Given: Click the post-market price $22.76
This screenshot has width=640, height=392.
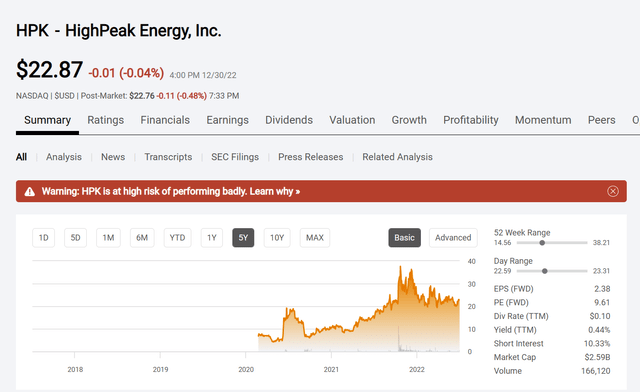Looking at the screenshot, I should pos(142,96).
